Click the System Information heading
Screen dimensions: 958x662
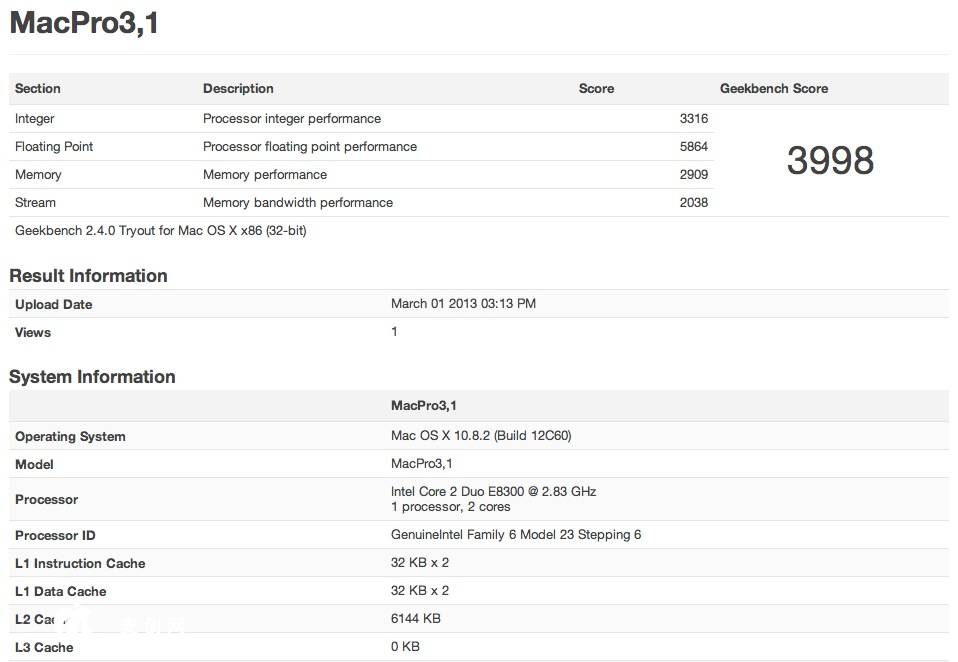pos(92,377)
